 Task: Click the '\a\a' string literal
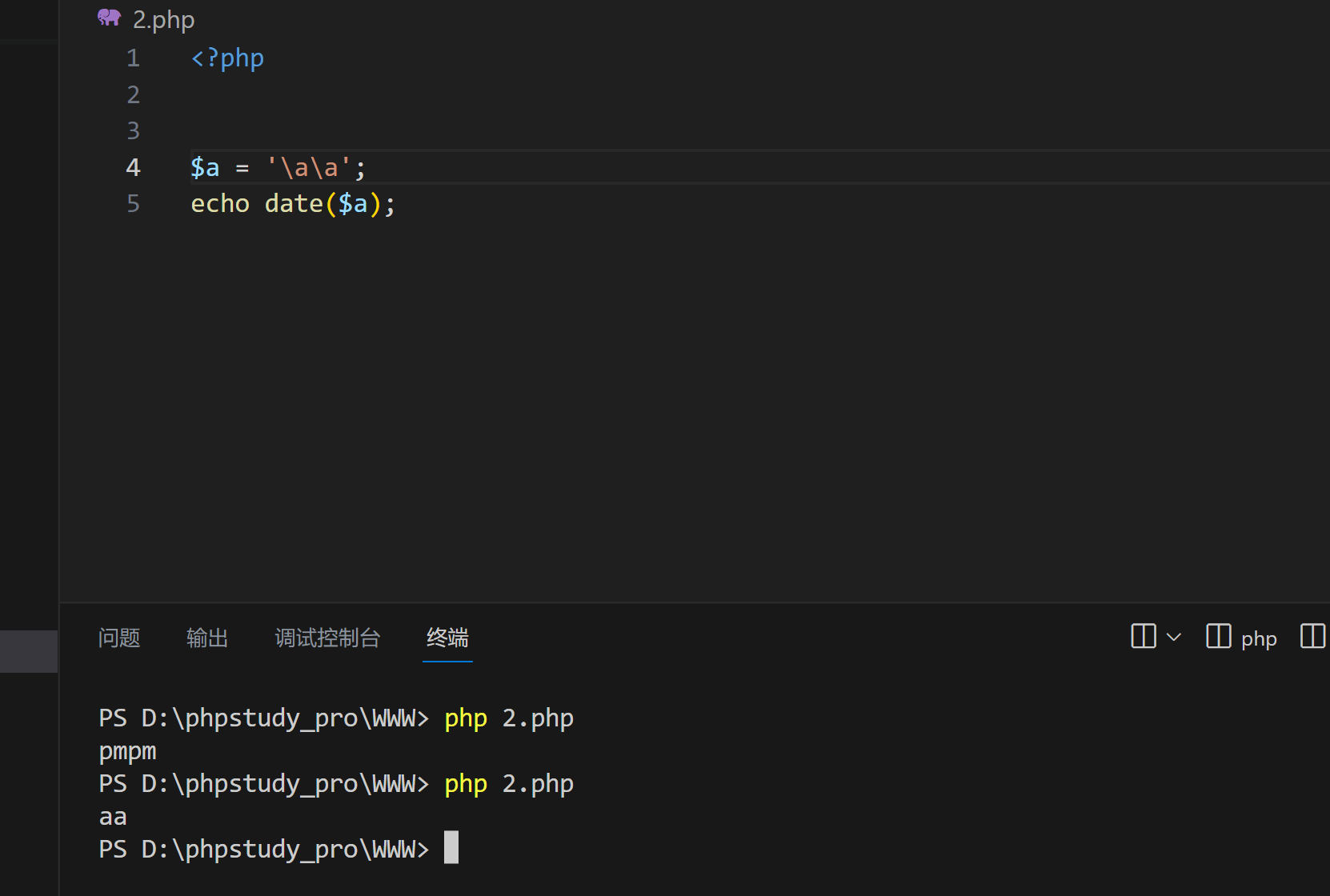point(308,167)
